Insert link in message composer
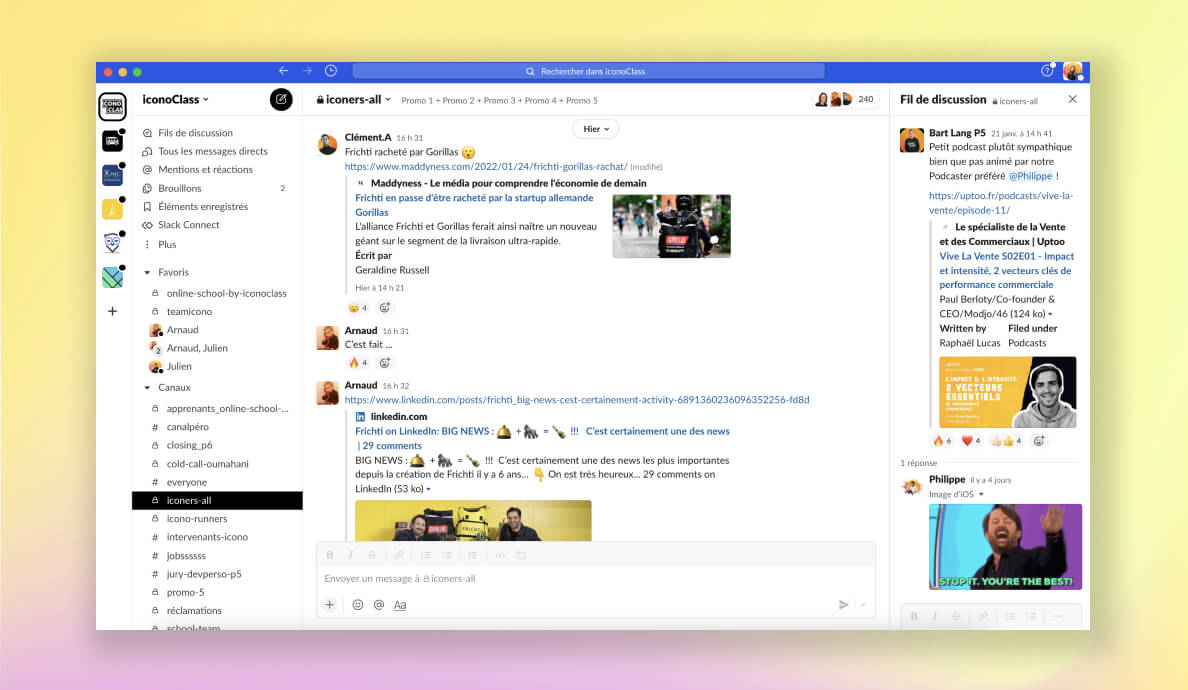1188x690 pixels. pyautogui.click(x=399, y=555)
